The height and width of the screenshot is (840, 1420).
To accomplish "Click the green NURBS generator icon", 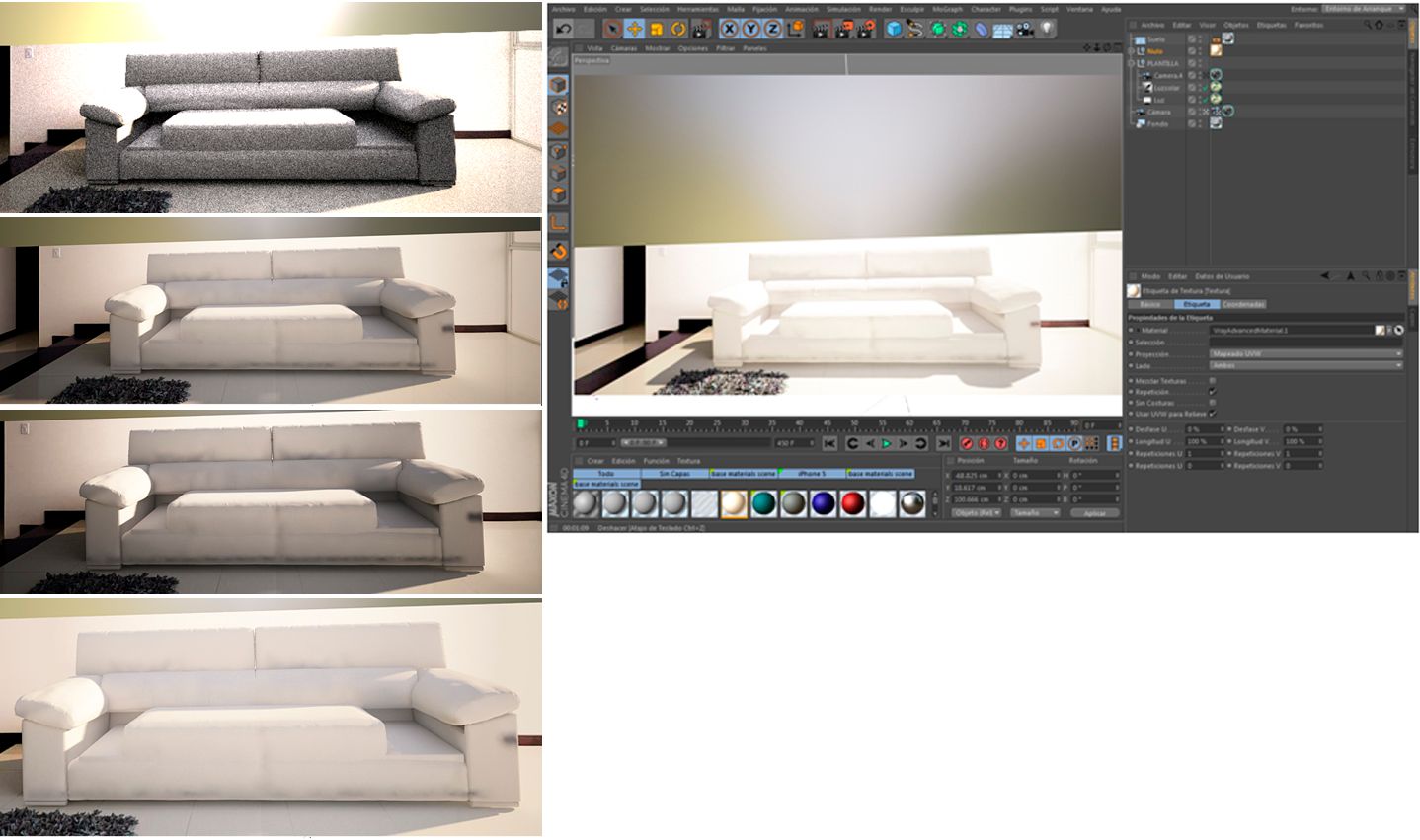I will point(936,29).
